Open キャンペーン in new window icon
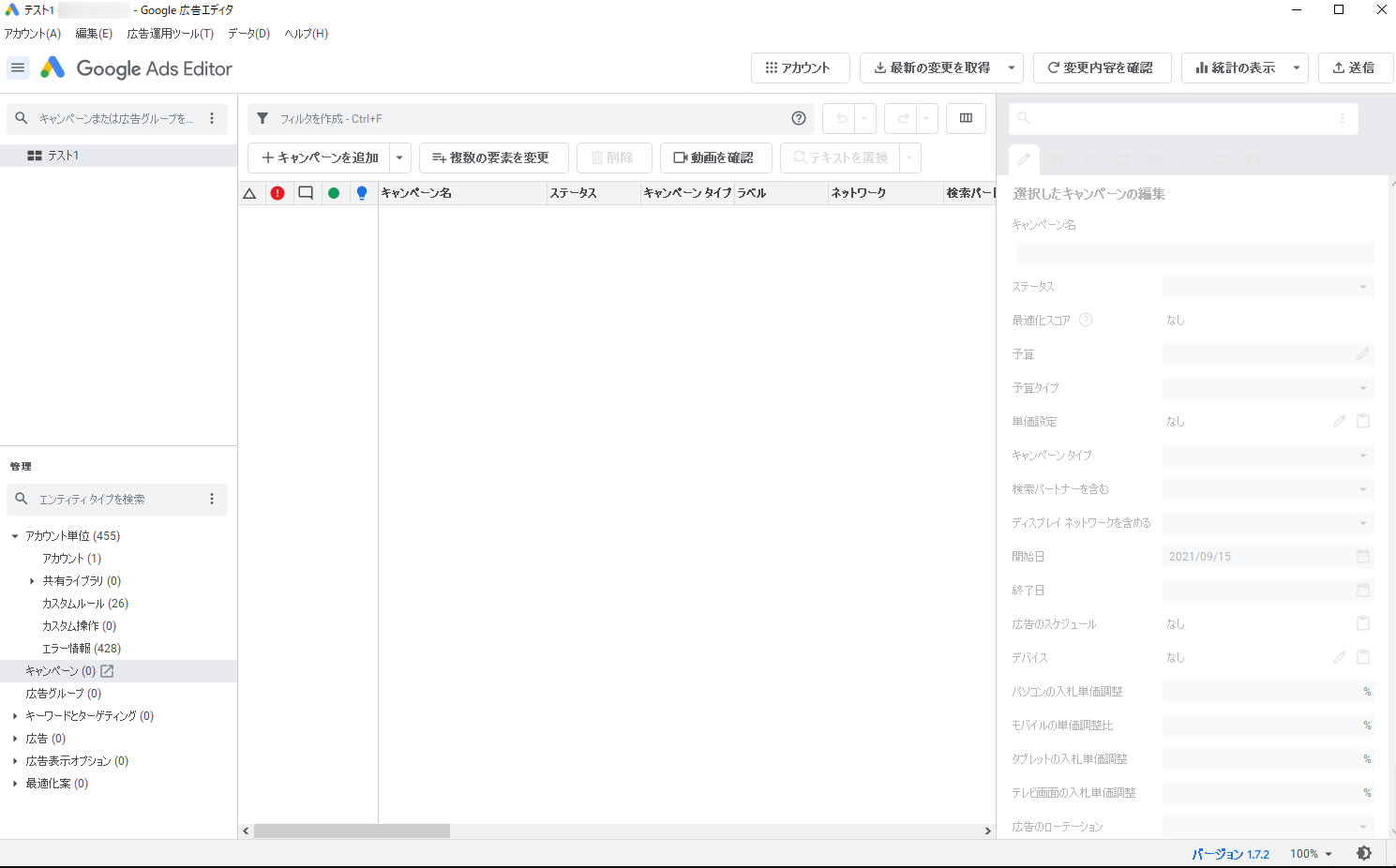Screen dimensions: 1396x868 click(107, 671)
